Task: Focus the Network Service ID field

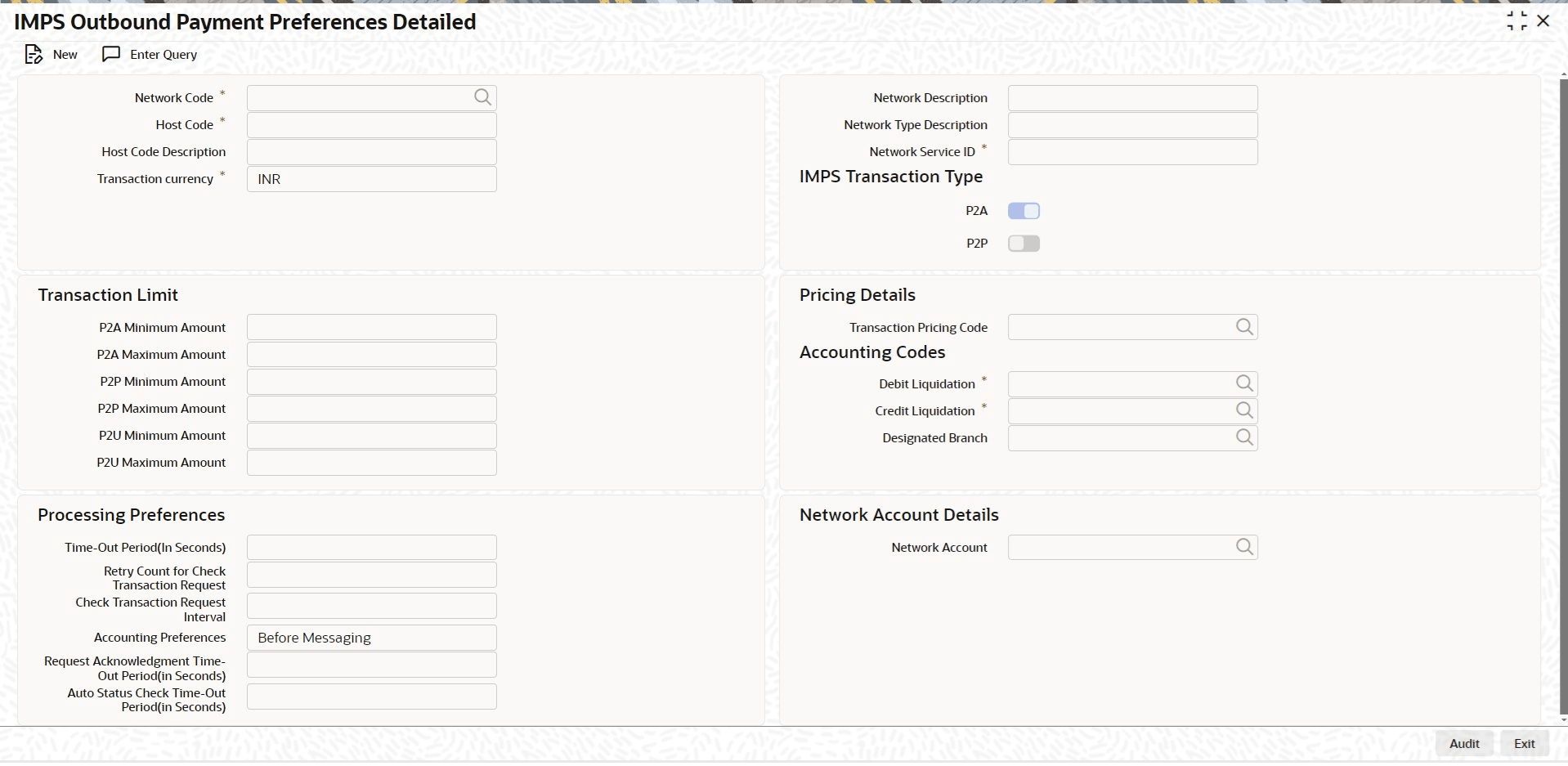Action: tap(1133, 152)
